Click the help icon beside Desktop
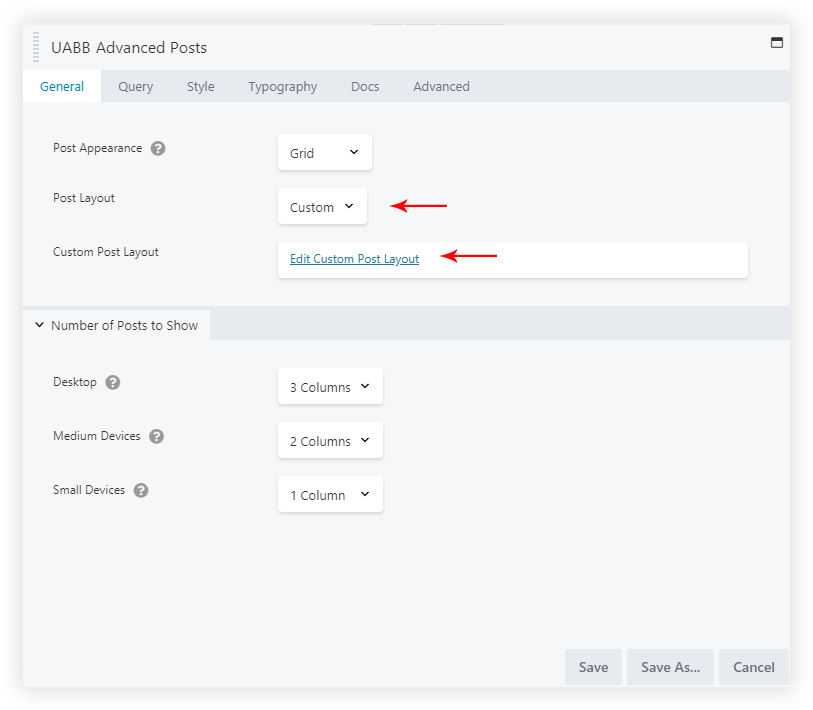813x710 pixels. [x=113, y=383]
